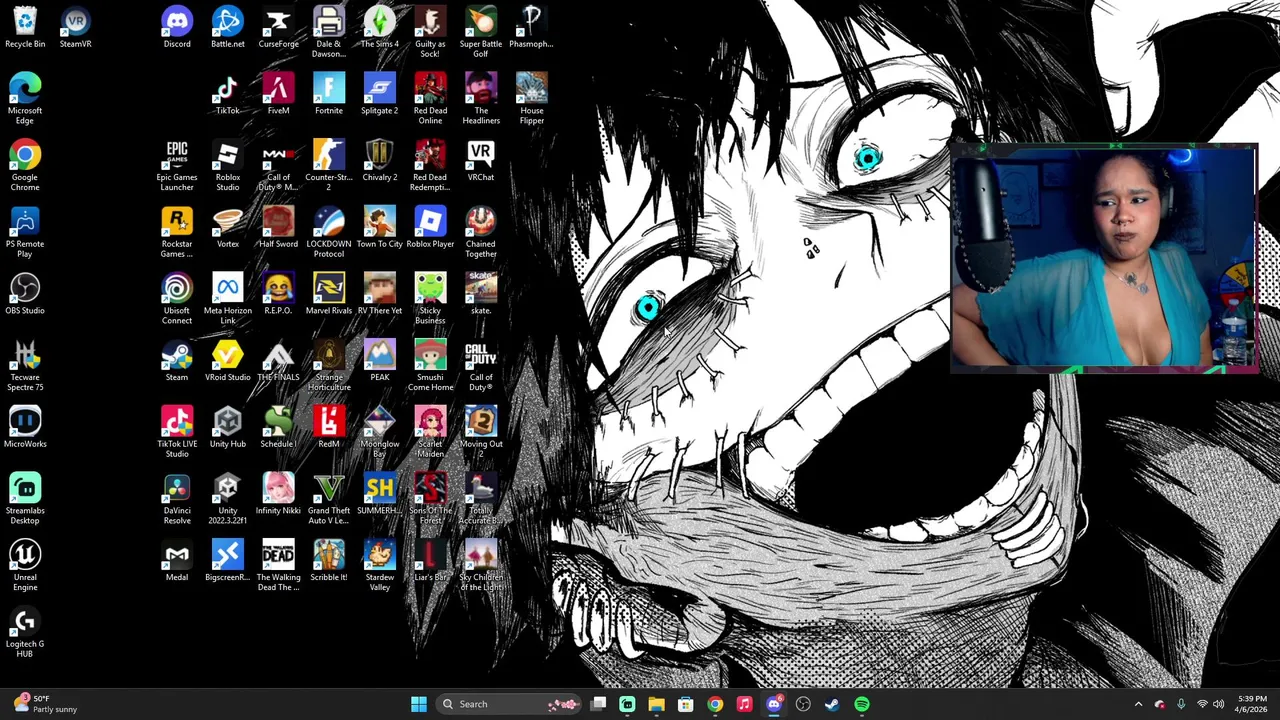Select Counter-Strike 2 desktop icon
Viewport: 1280px width, 720px height.
point(329,165)
